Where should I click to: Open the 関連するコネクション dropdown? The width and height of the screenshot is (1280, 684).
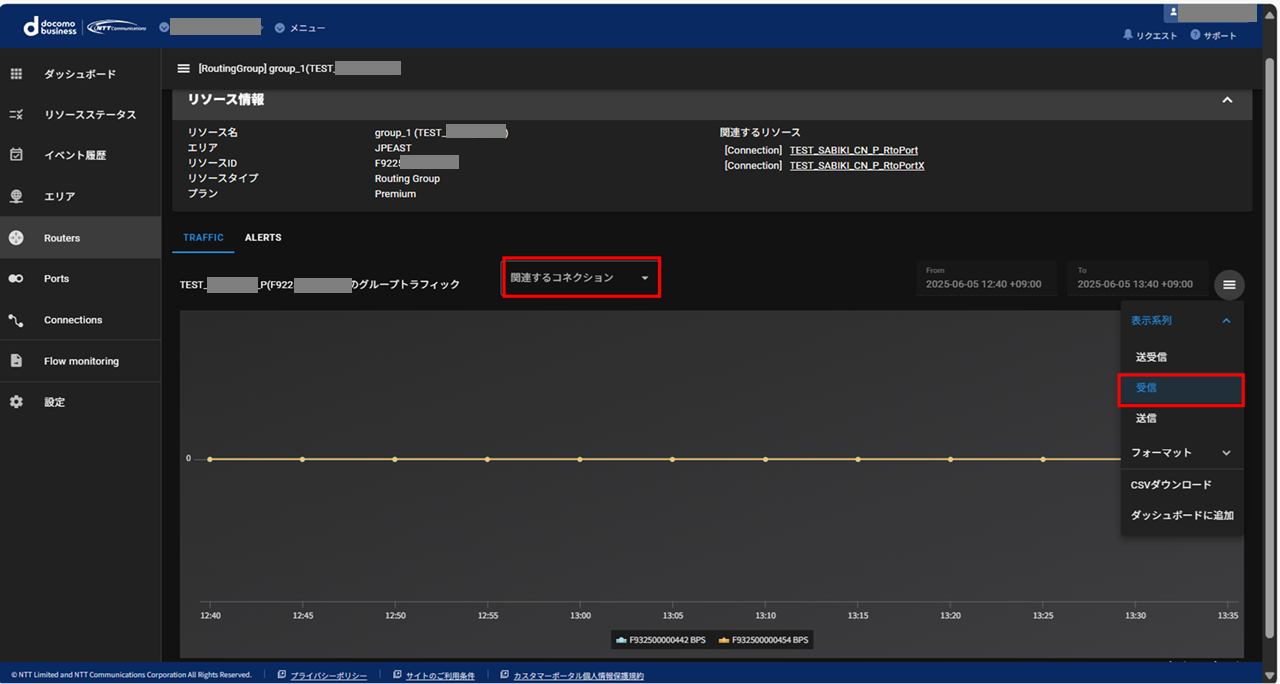pyautogui.click(x=580, y=277)
